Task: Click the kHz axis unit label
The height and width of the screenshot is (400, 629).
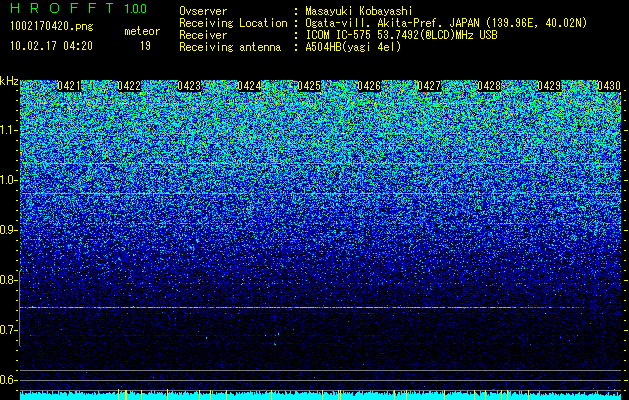Action: [x=9, y=81]
